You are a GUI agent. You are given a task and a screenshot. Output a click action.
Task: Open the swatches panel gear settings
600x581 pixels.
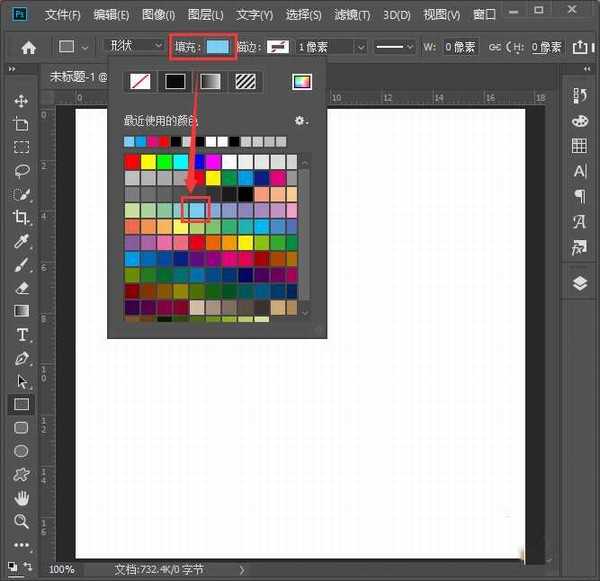pyautogui.click(x=301, y=121)
